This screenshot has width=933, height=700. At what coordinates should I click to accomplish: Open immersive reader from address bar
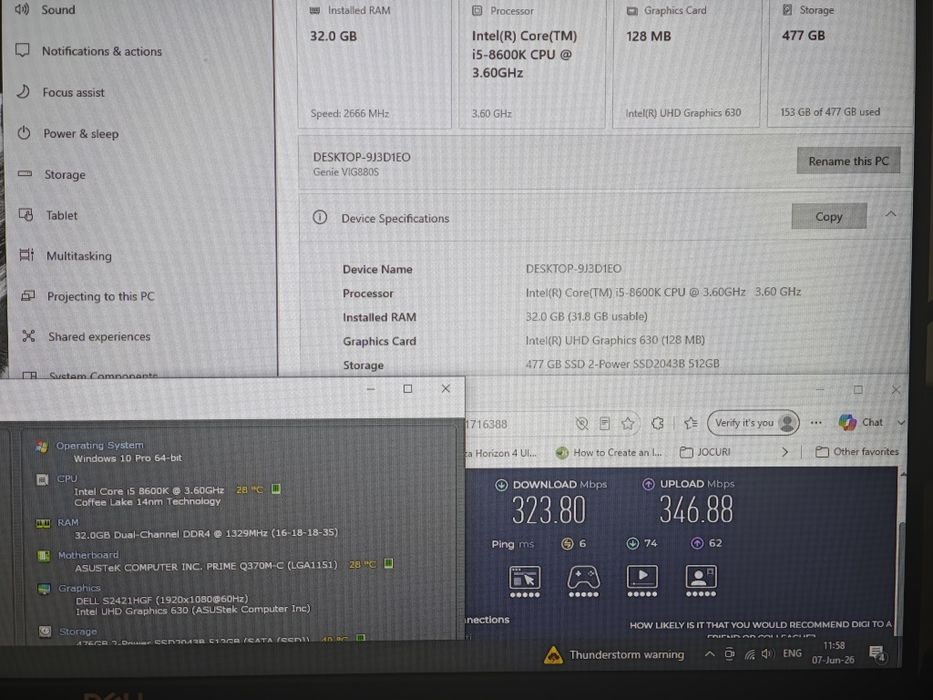pyautogui.click(x=605, y=423)
